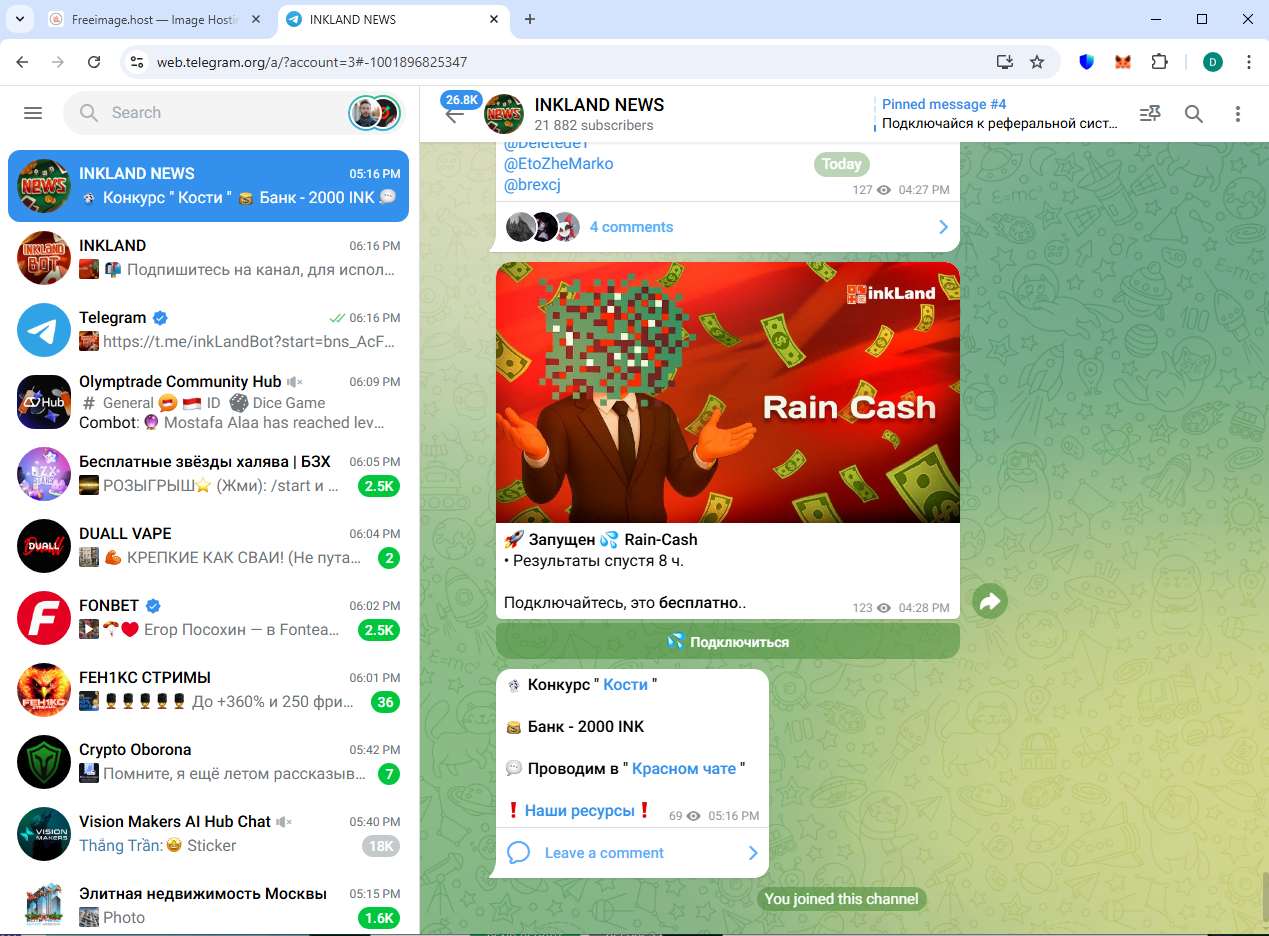
Task: Open the channel three-dot more menu
Action: coord(1238,114)
